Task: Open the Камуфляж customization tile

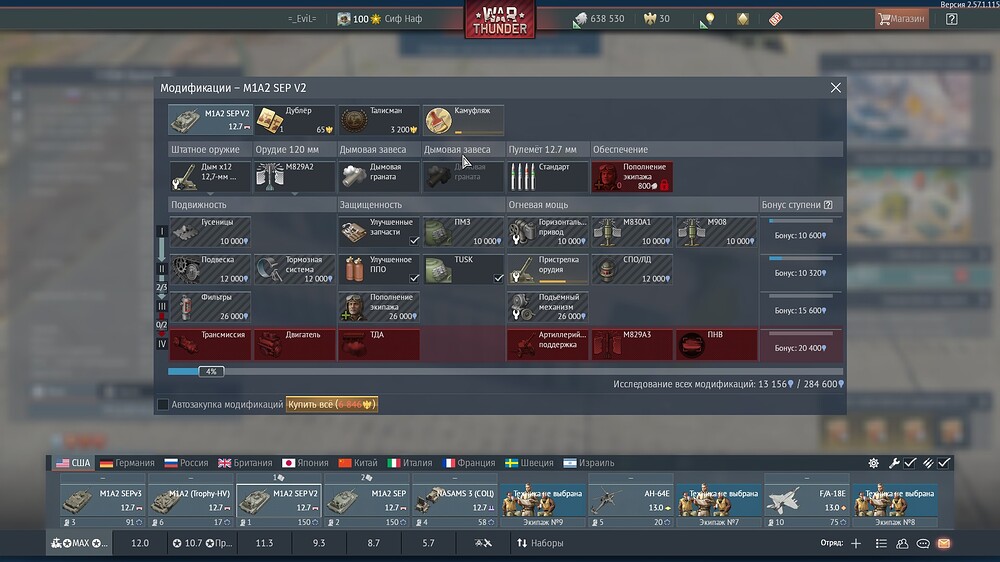Action: click(x=462, y=120)
